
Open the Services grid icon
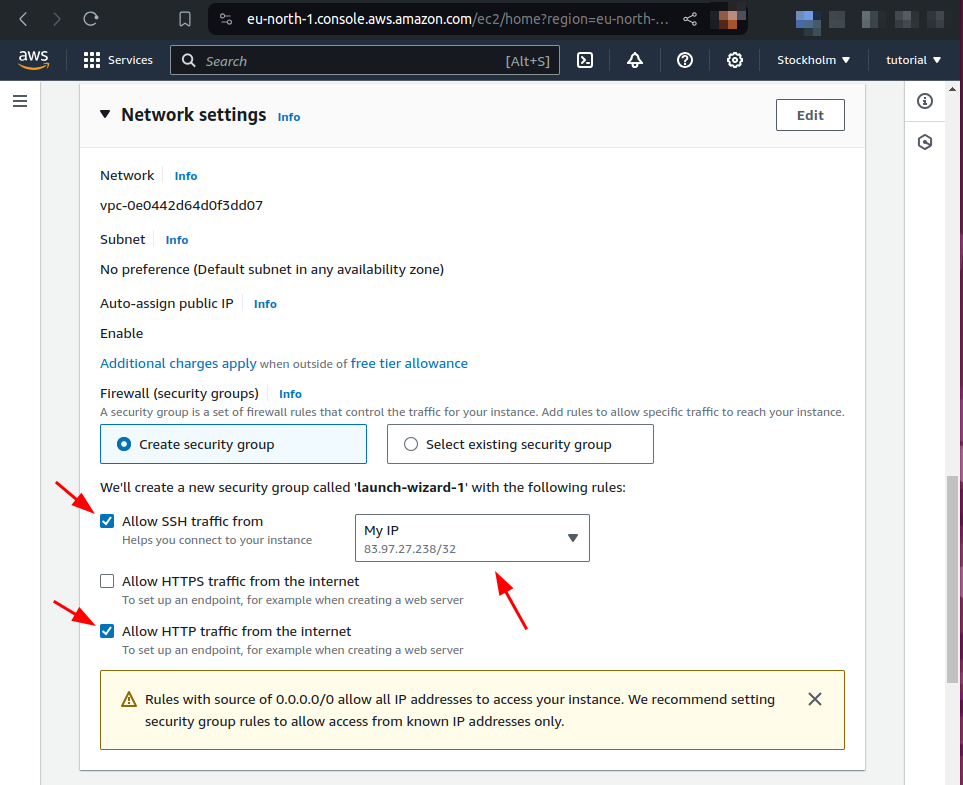coord(91,60)
